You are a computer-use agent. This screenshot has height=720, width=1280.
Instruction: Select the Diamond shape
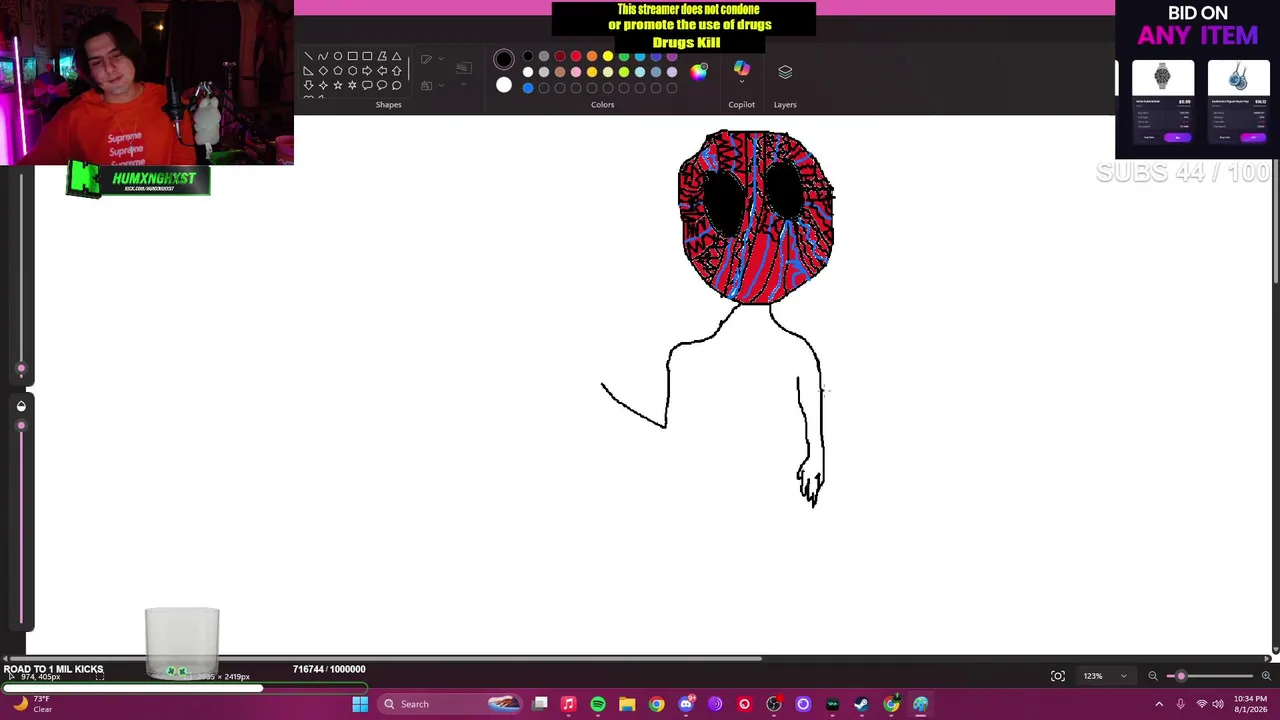(323, 71)
